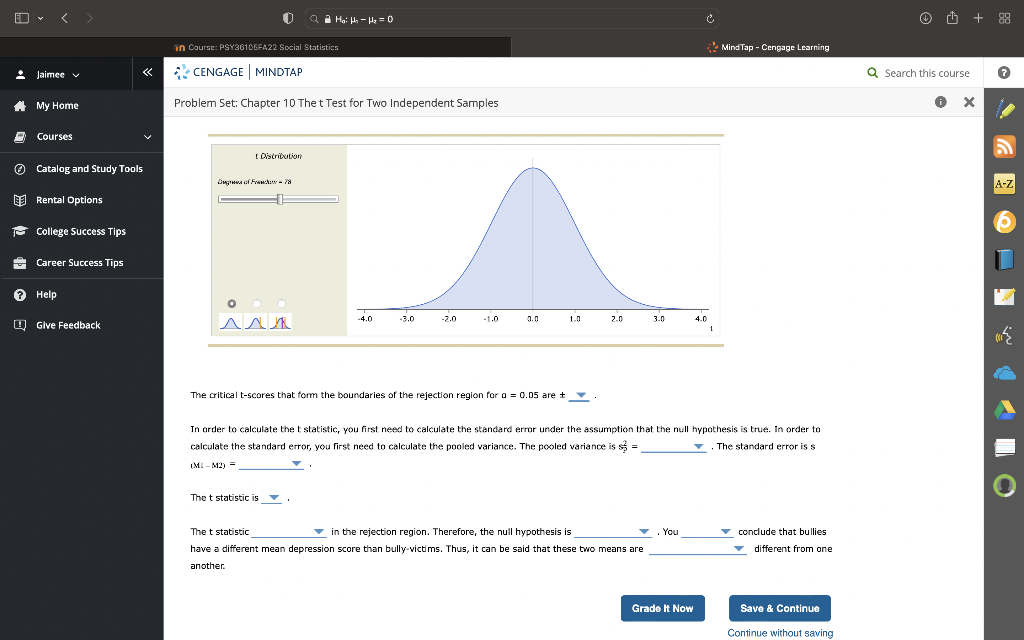Select the MindTap - Cengage Learning tab

[768, 47]
